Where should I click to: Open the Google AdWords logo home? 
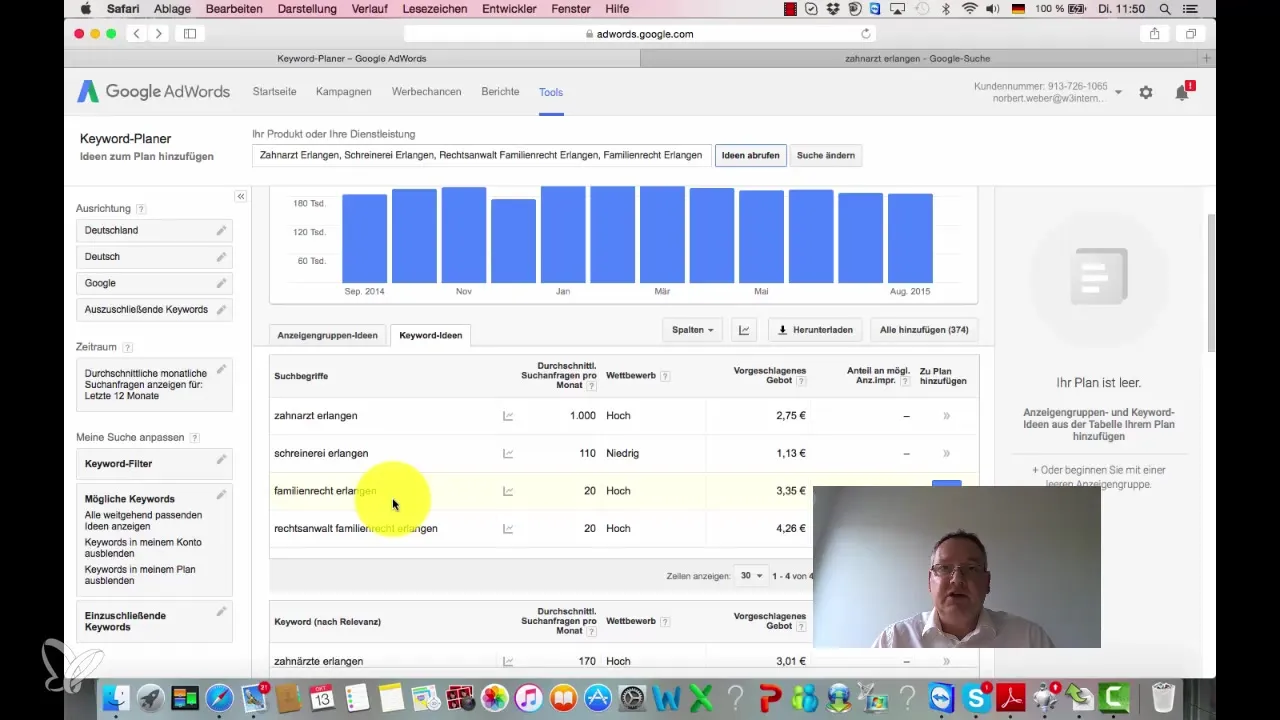click(x=153, y=91)
